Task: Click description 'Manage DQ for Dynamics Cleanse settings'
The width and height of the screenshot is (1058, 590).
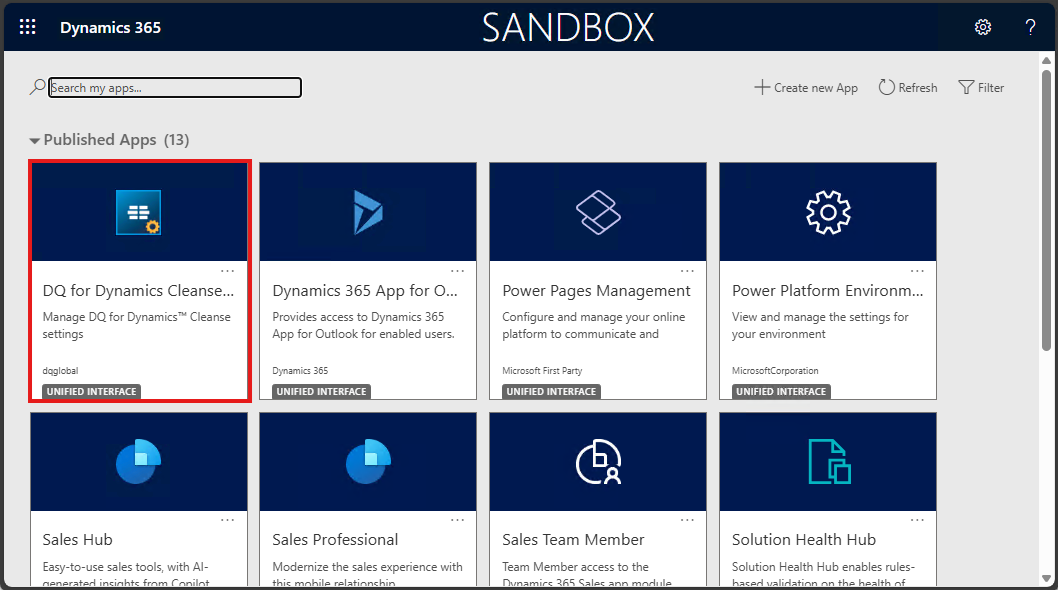Action: 136,325
